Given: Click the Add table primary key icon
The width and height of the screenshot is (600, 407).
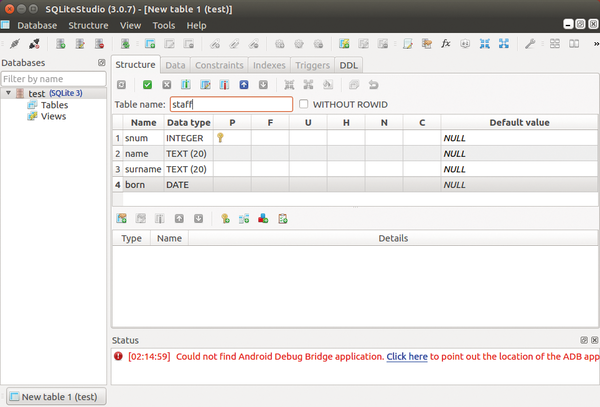Looking at the screenshot, I should 225,218.
